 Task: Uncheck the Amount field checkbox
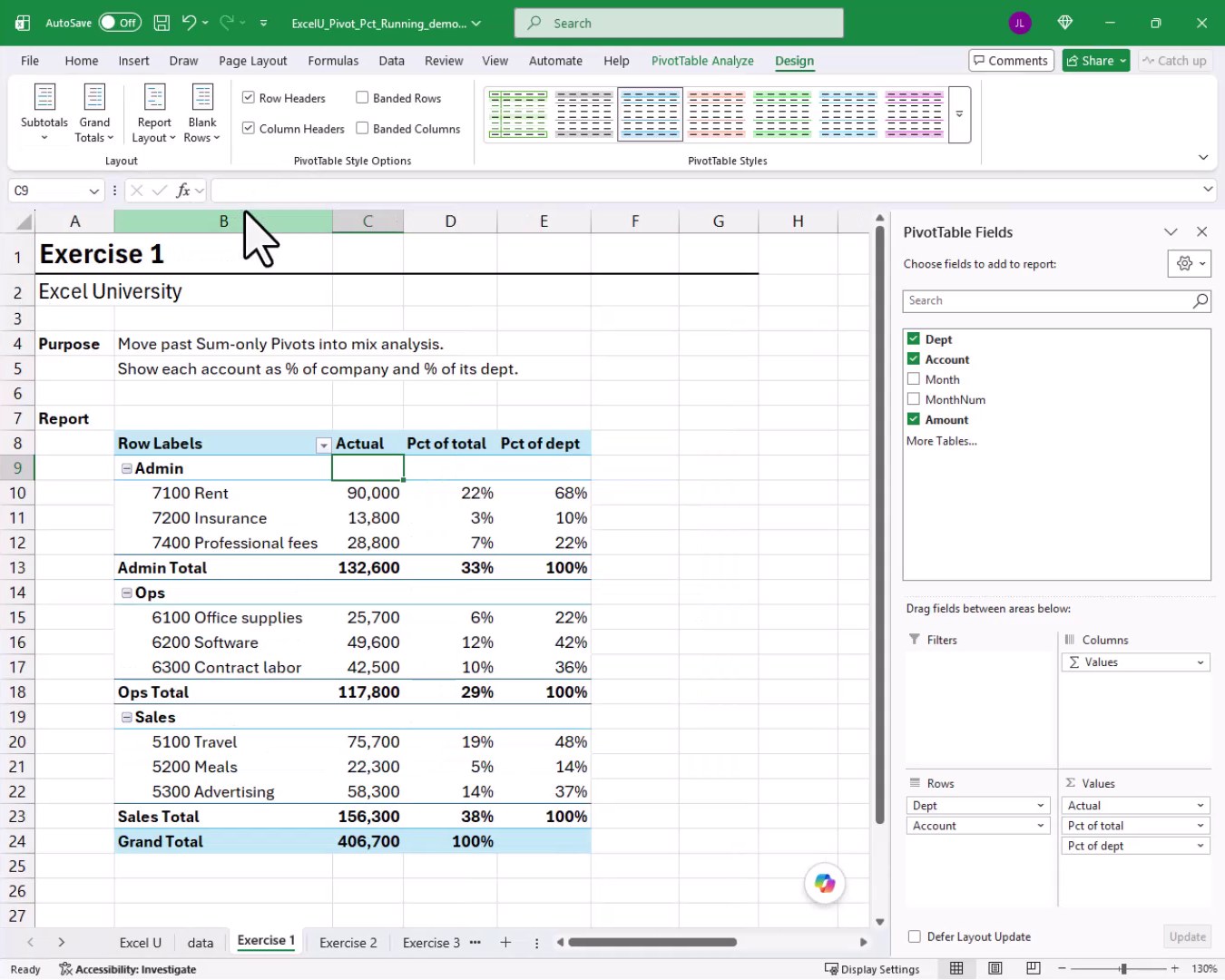914,418
